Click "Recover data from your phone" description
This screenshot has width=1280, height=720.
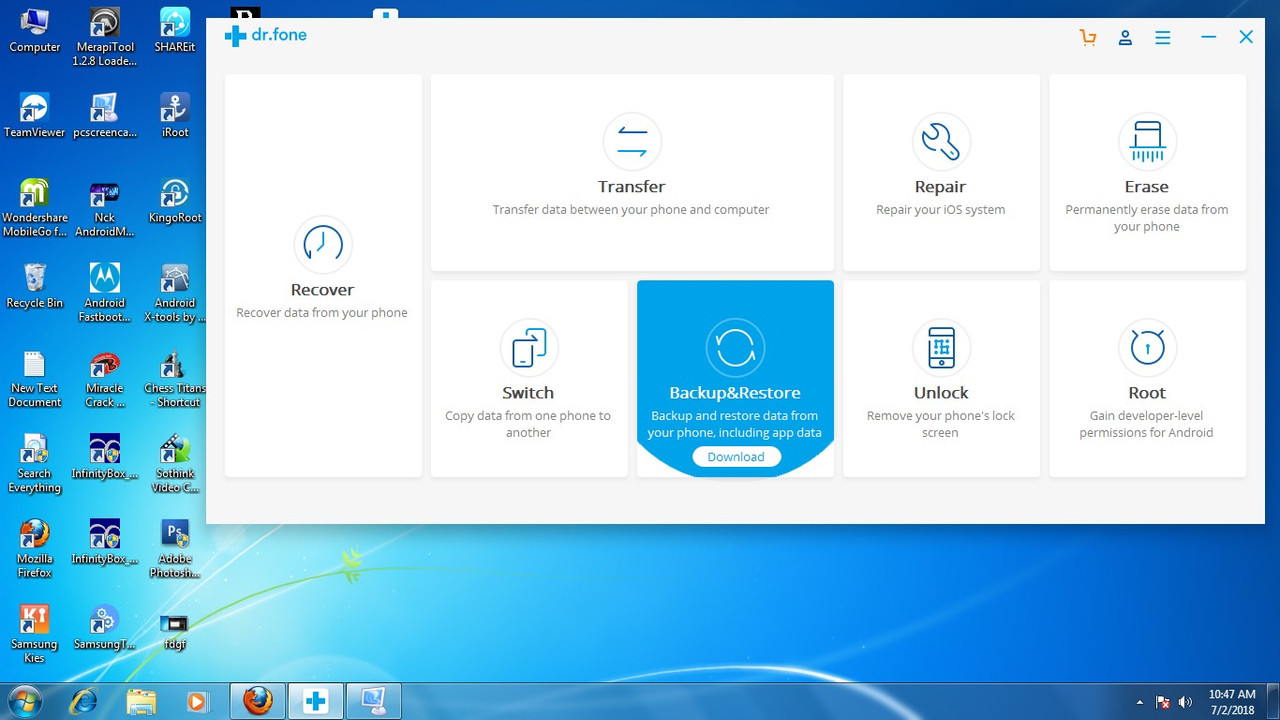[x=322, y=313]
